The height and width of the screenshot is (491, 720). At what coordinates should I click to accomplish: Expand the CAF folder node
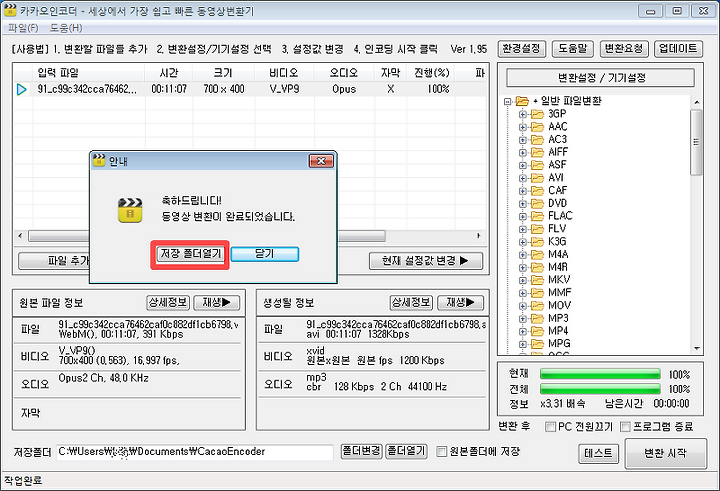(523, 191)
